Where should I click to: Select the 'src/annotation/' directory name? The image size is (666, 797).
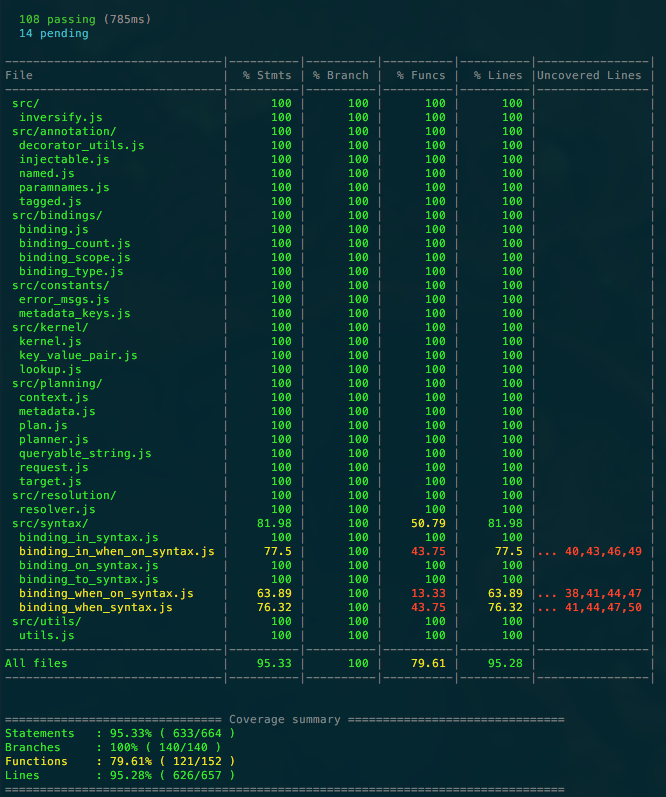(x=65, y=131)
